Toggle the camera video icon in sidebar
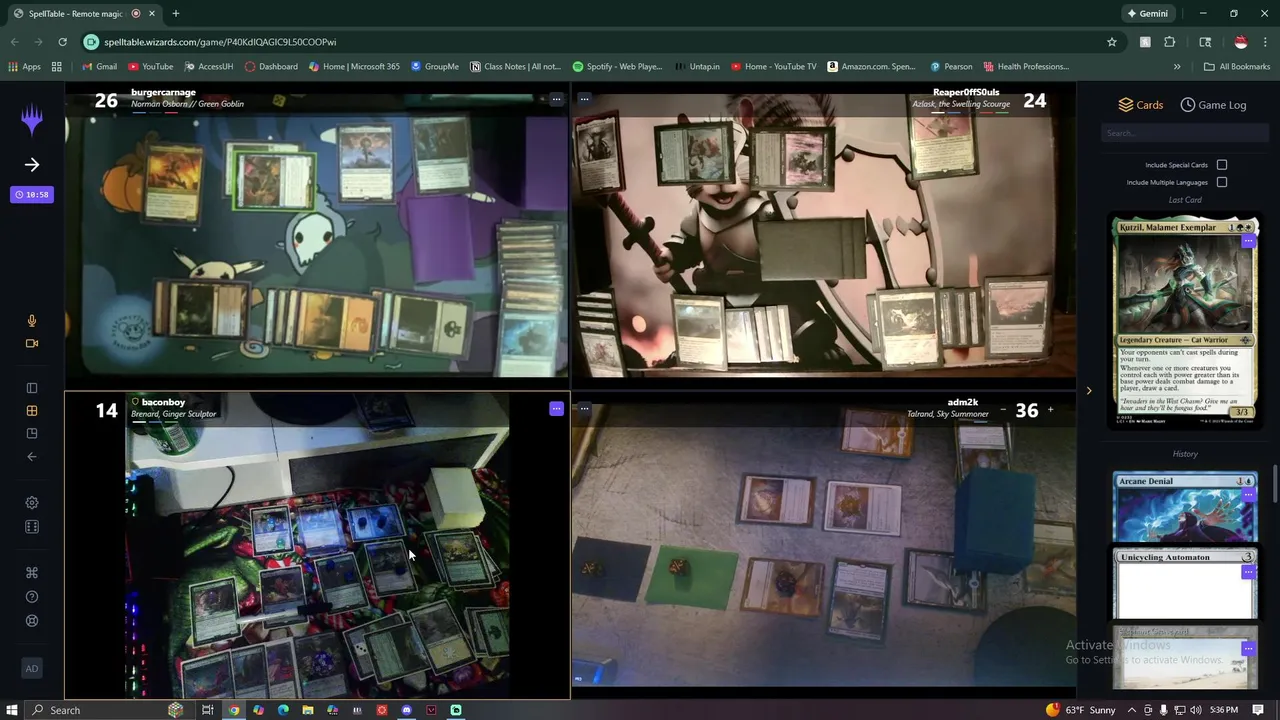The width and height of the screenshot is (1280, 720). tap(32, 343)
